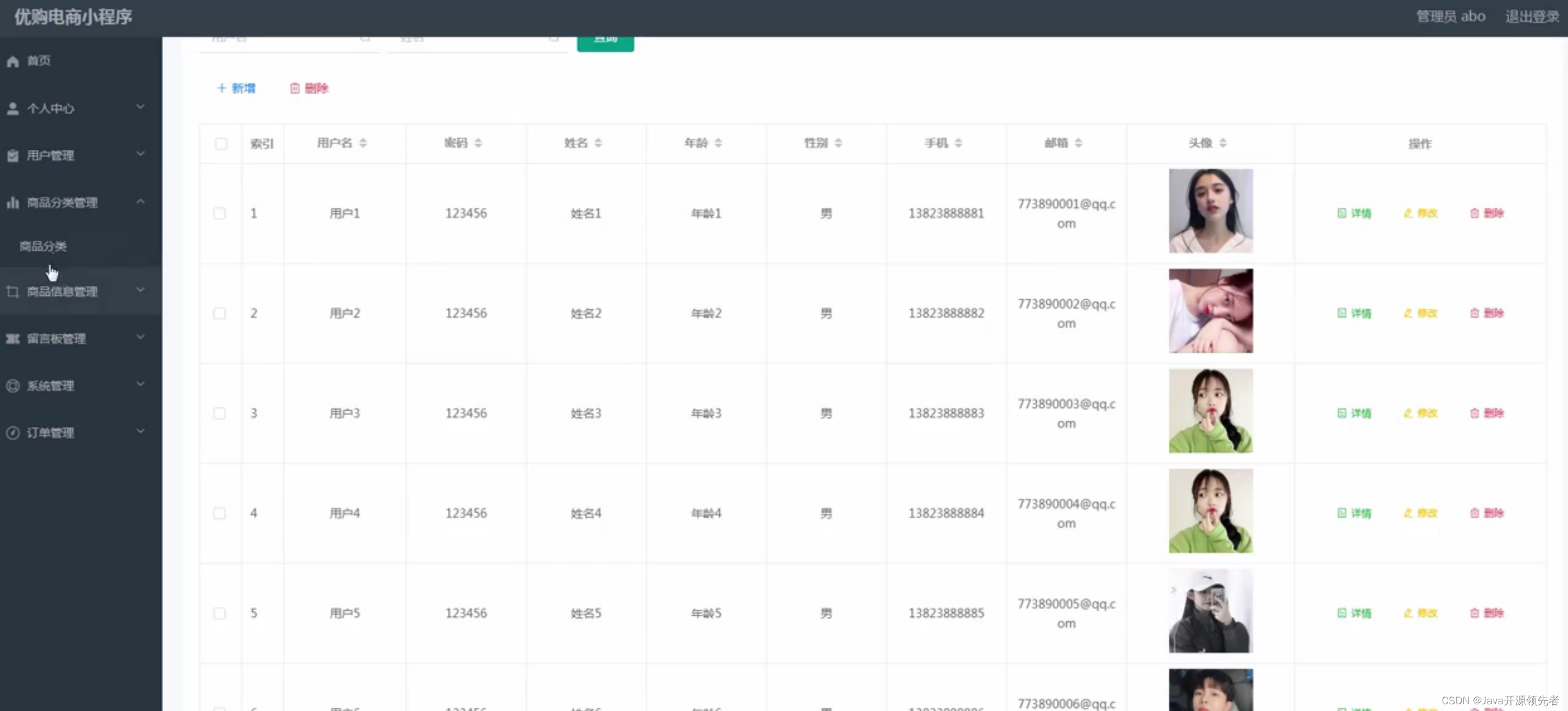Screen dimensions: 1568x711
Task: Click the avatar thumbnail of 用户5
Action: 1210,610
